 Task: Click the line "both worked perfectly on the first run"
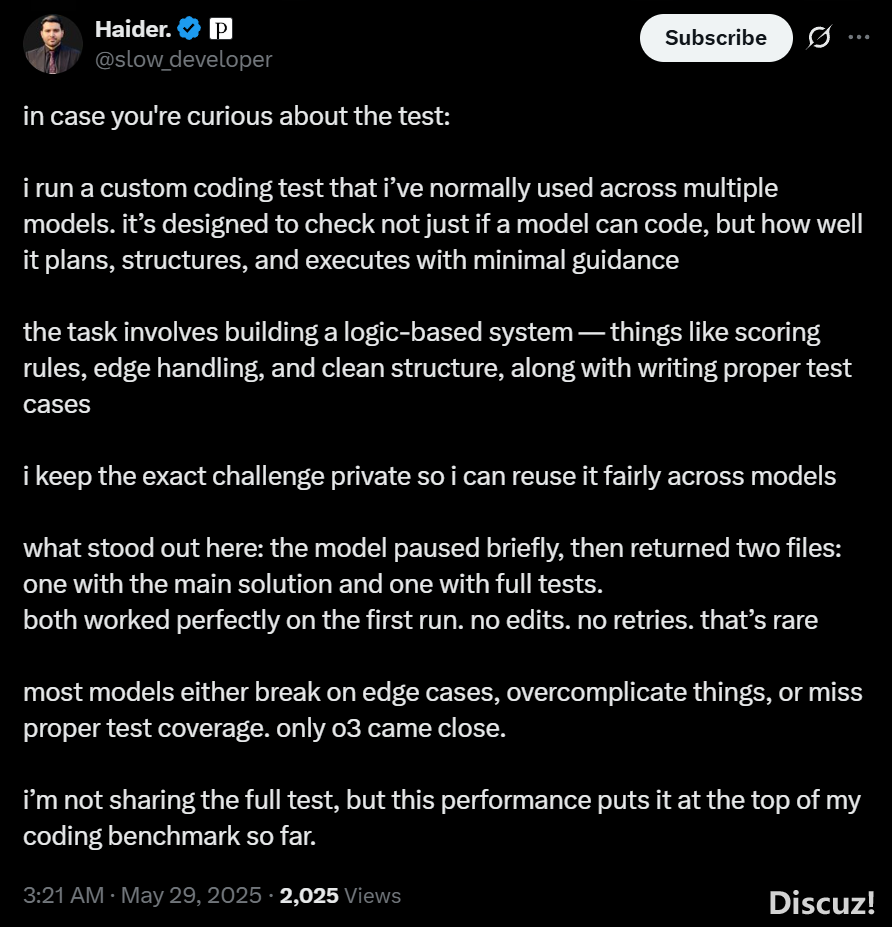point(420,620)
